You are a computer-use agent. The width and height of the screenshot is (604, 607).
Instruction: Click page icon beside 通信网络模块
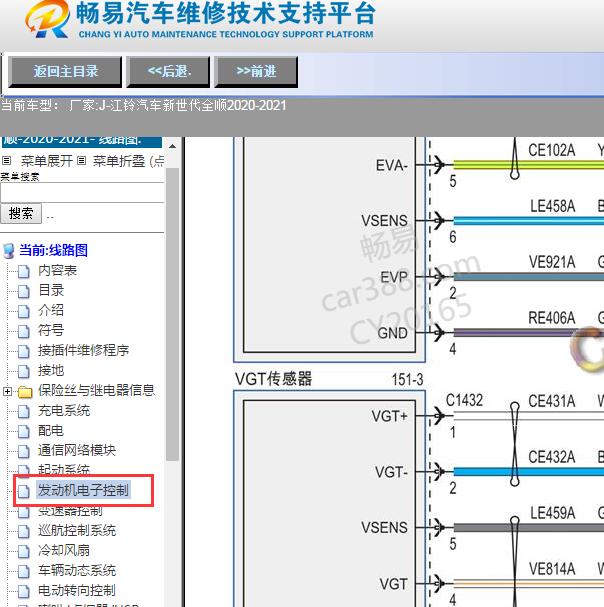(x=24, y=452)
